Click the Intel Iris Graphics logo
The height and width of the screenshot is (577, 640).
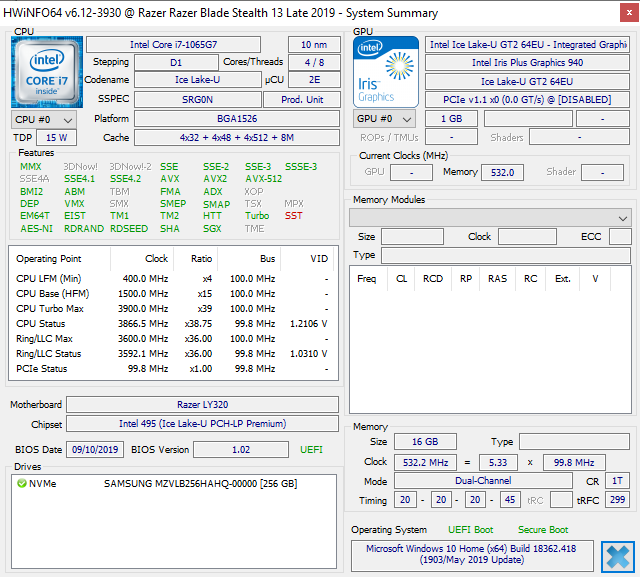384,71
